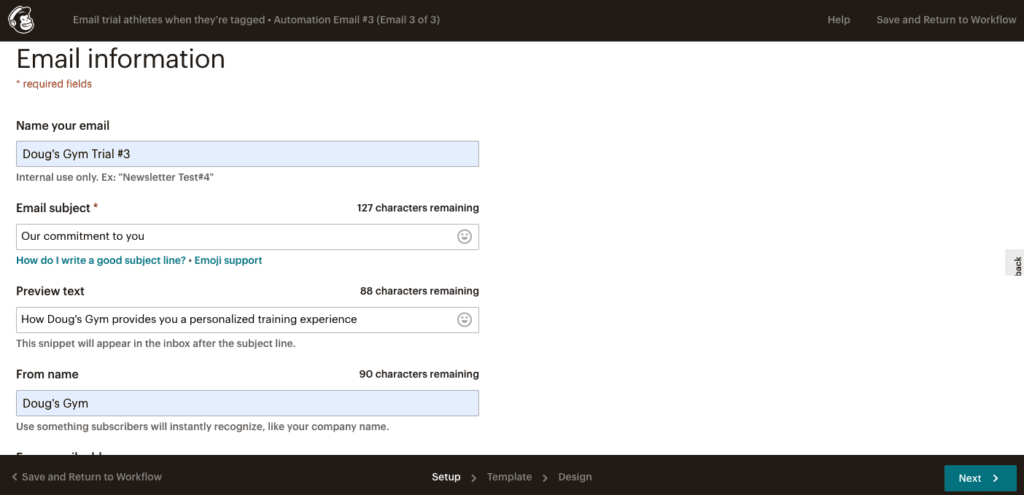Go to the Template step
Viewport: 1024px width, 495px height.
tap(509, 477)
